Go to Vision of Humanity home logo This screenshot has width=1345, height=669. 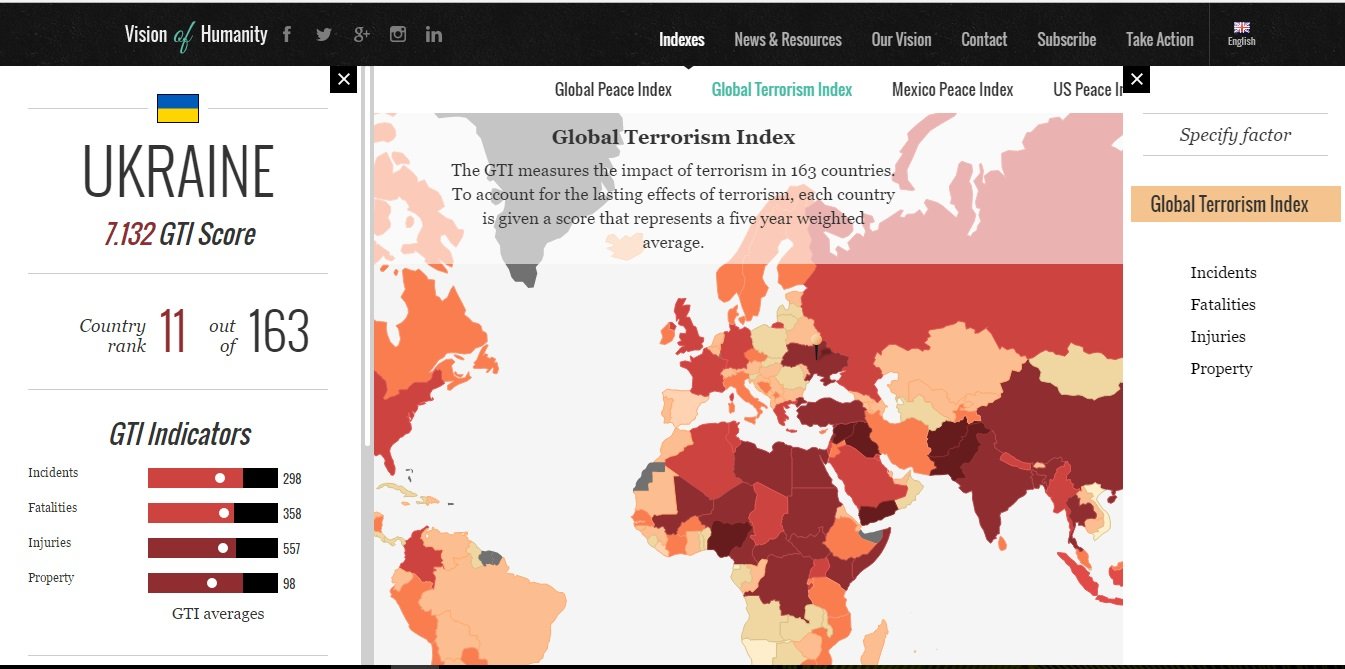click(196, 35)
